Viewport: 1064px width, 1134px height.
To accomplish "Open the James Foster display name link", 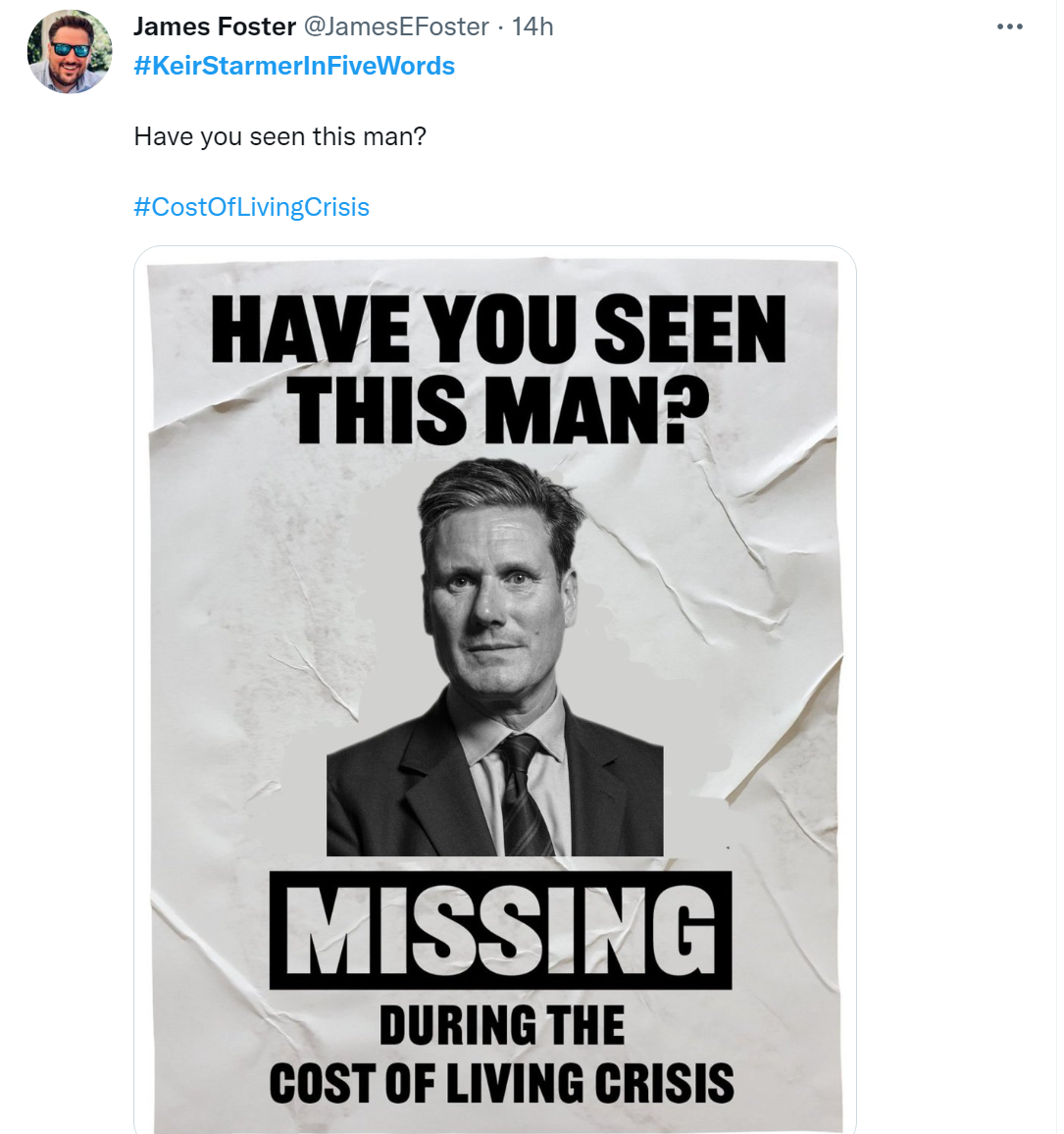I will pos(215,26).
